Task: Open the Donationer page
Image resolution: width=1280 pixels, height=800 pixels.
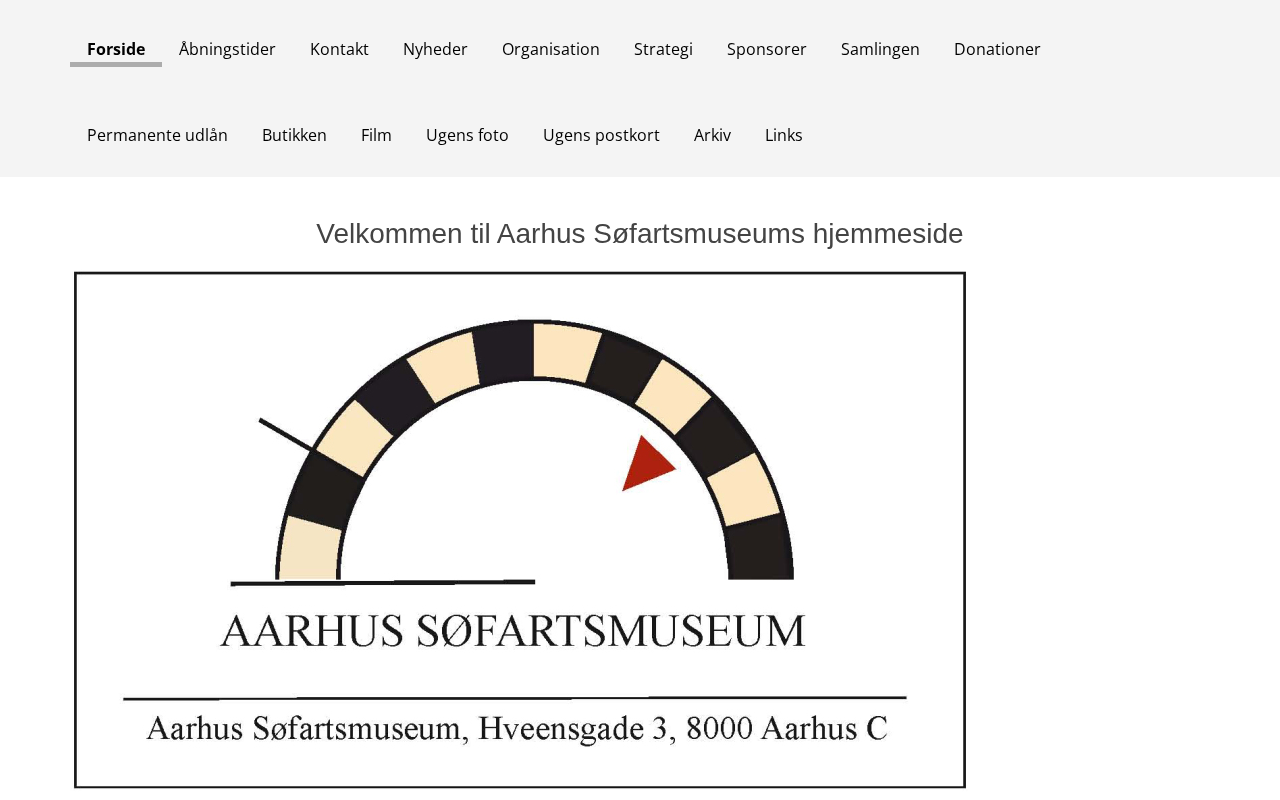Action: [x=997, y=49]
